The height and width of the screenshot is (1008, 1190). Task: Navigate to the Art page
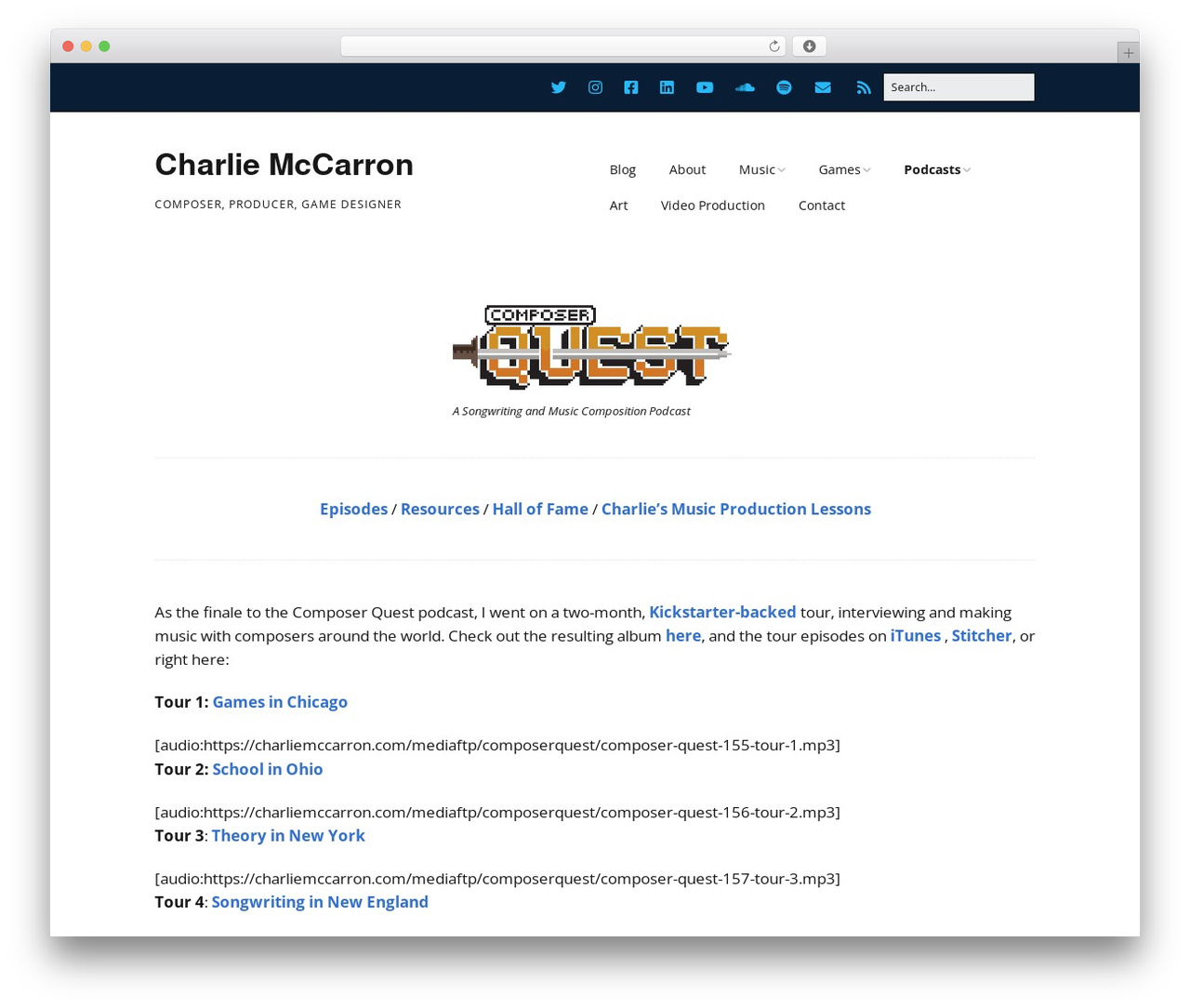(x=618, y=206)
